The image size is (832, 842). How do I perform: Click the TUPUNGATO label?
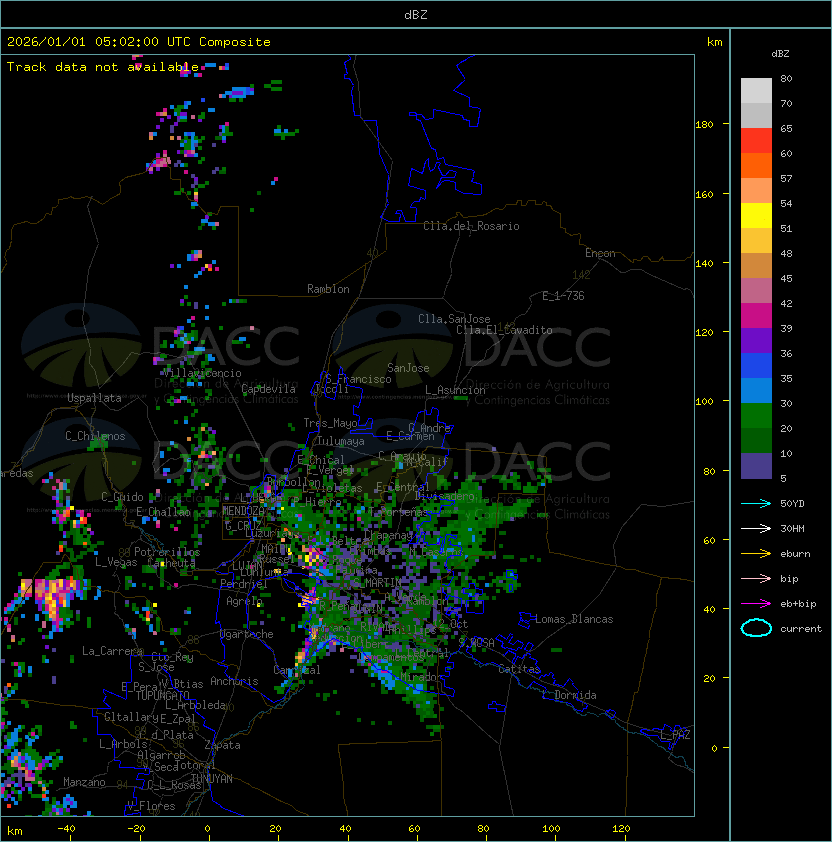click(x=162, y=695)
